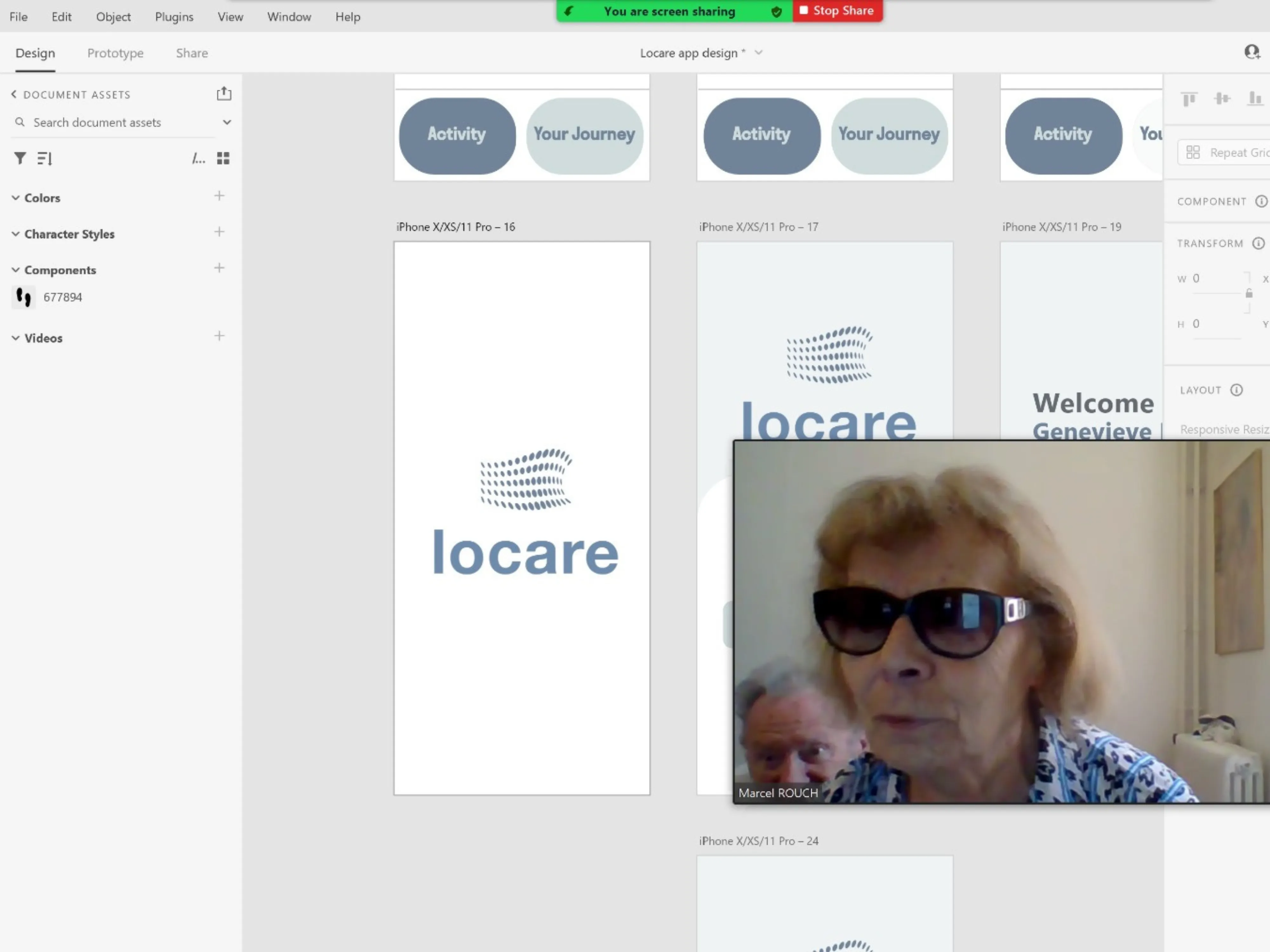Click the filter assets funnel icon

20,158
